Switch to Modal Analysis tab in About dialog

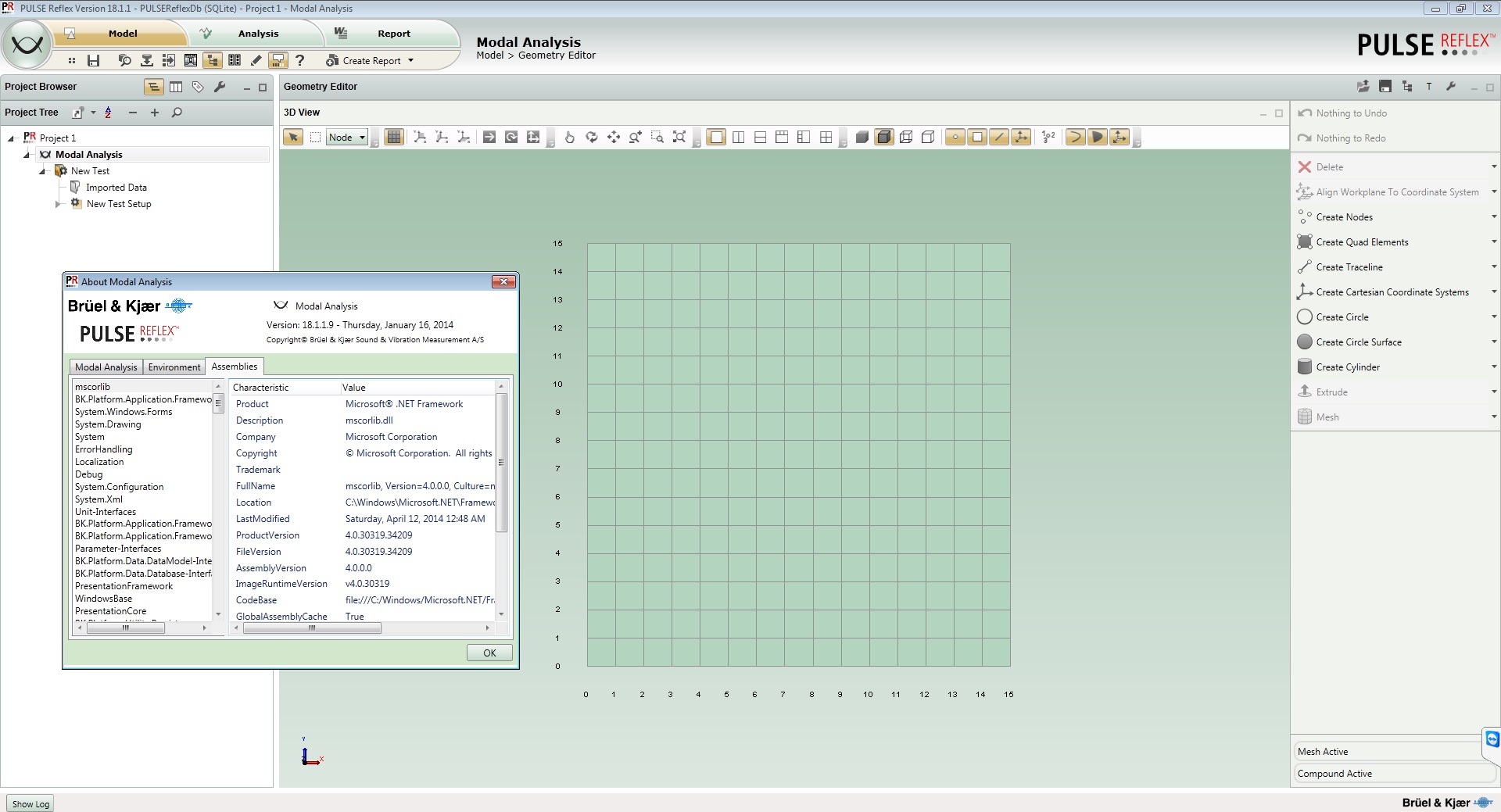pyautogui.click(x=106, y=367)
